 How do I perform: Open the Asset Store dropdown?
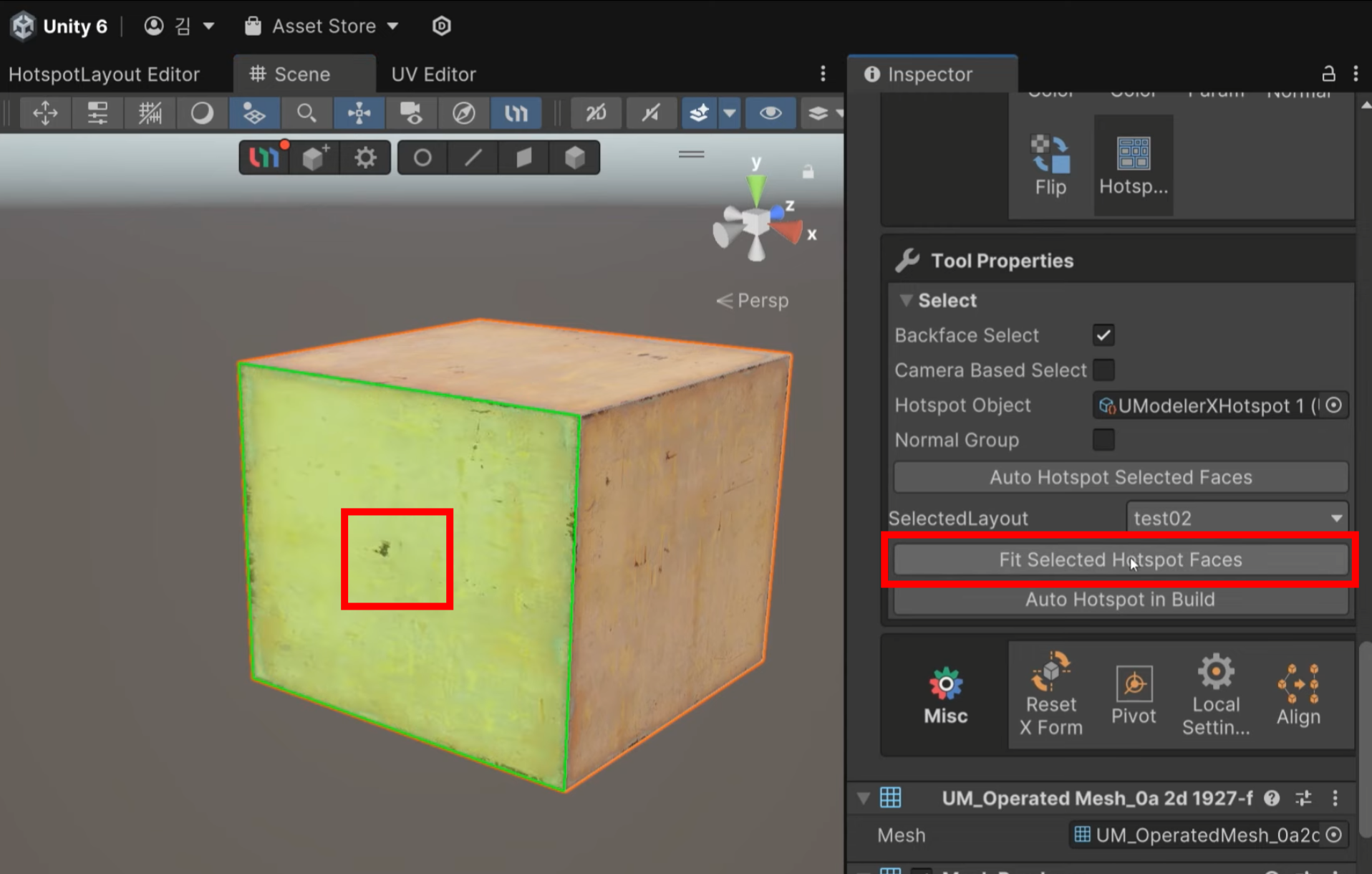(321, 26)
